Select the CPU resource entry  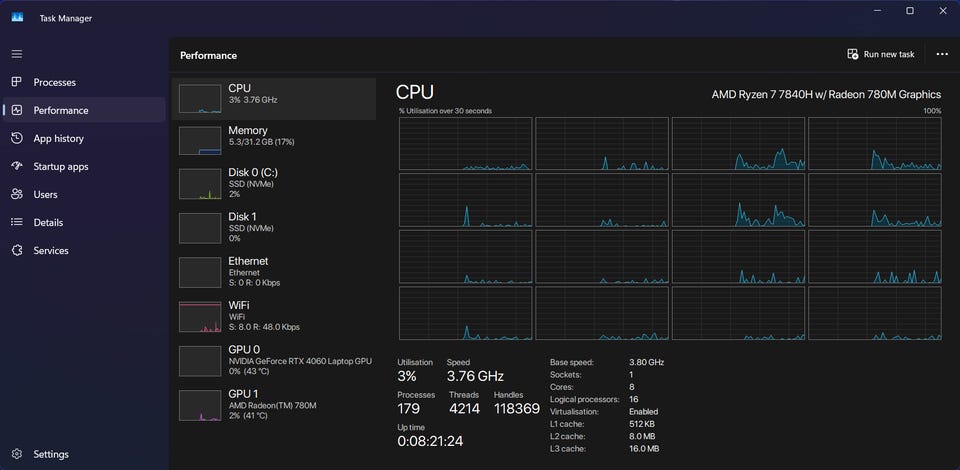click(274, 99)
